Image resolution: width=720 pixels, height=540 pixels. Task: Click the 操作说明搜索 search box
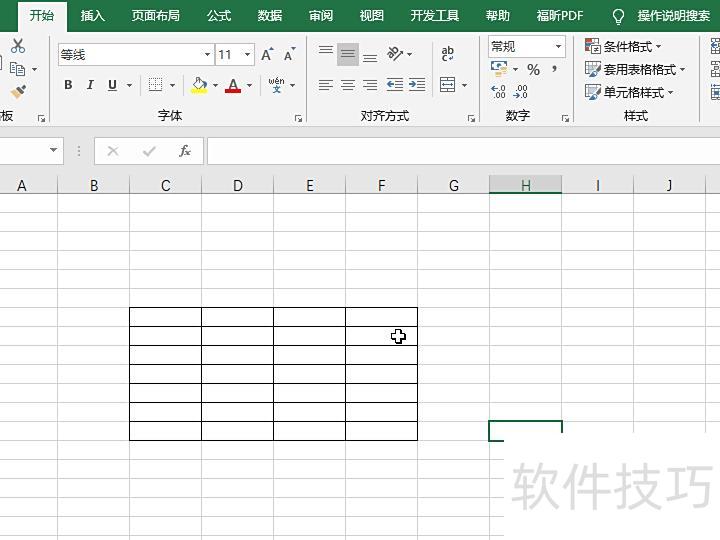[x=674, y=16]
